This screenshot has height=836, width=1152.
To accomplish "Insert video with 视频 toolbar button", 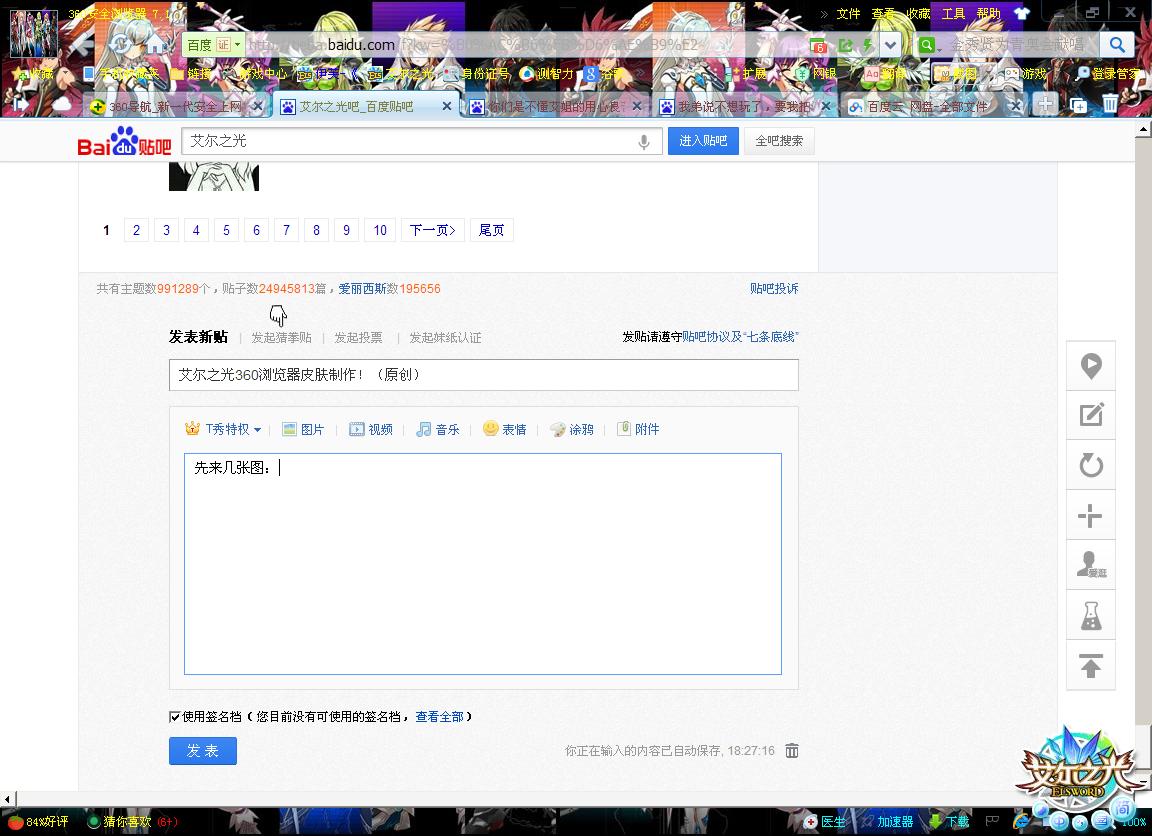I will click(x=370, y=429).
